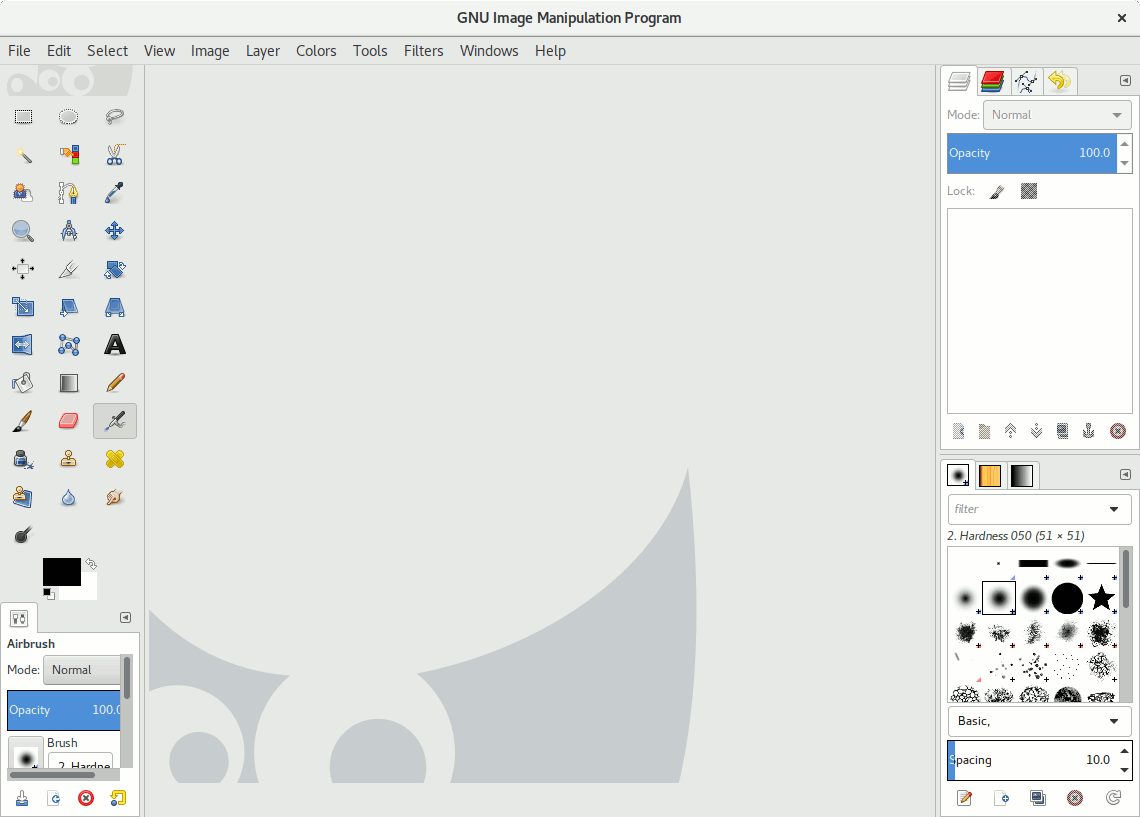Select the Zoom magnifier tool
This screenshot has width=1140, height=817.
click(23, 231)
